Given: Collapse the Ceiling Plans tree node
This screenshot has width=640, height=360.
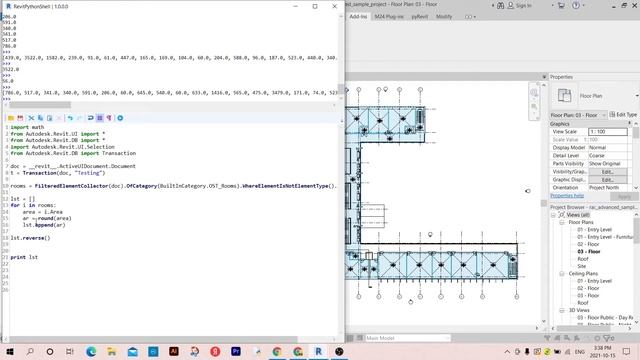Looking at the screenshot, I should [562, 274].
